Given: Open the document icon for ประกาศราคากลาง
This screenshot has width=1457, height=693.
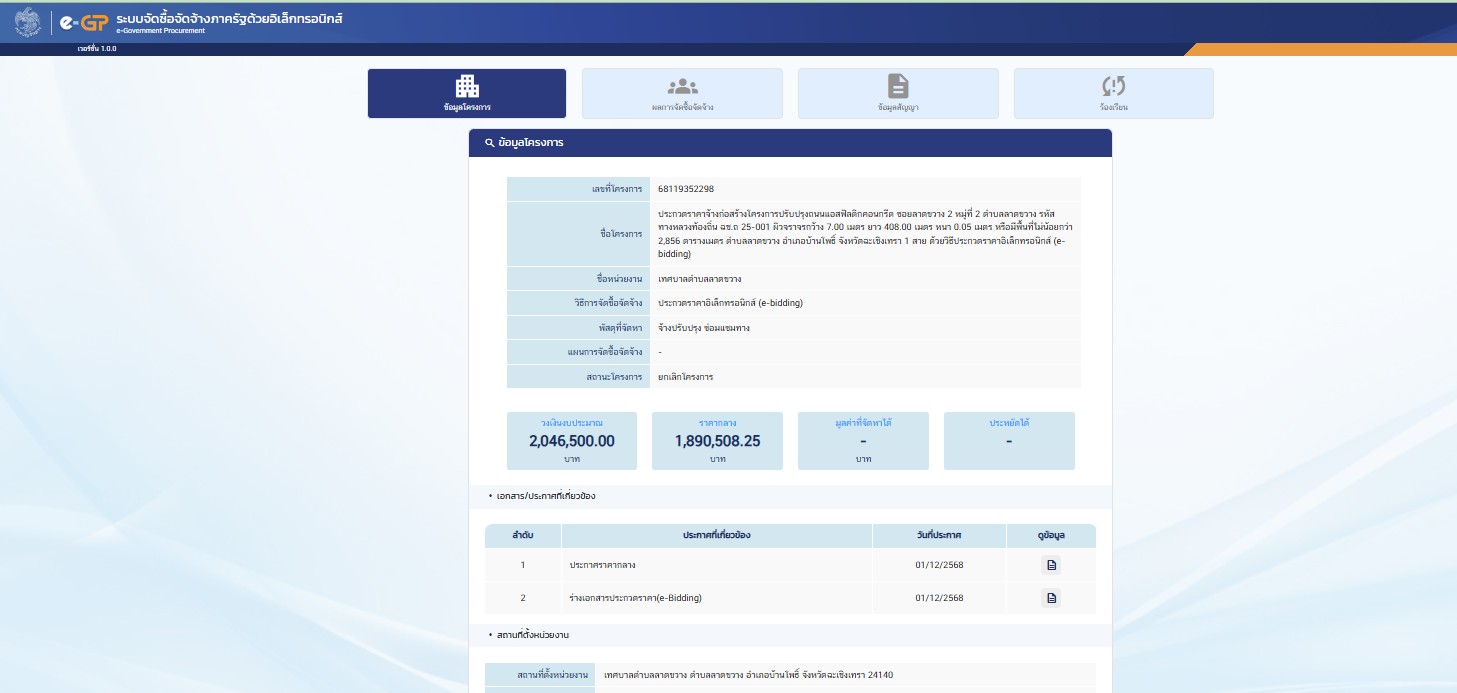Looking at the screenshot, I should (1051, 565).
